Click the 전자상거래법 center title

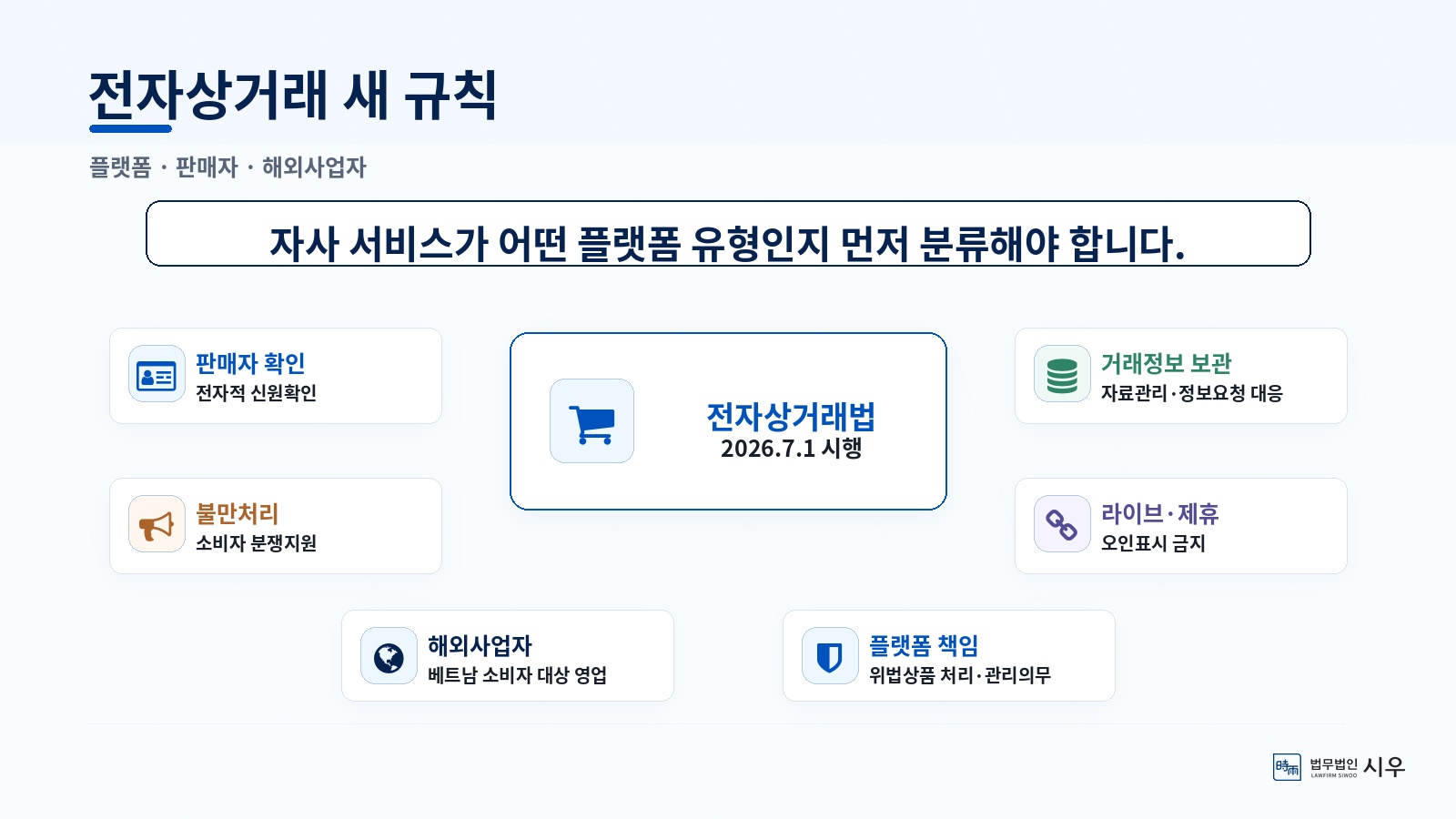(x=791, y=417)
